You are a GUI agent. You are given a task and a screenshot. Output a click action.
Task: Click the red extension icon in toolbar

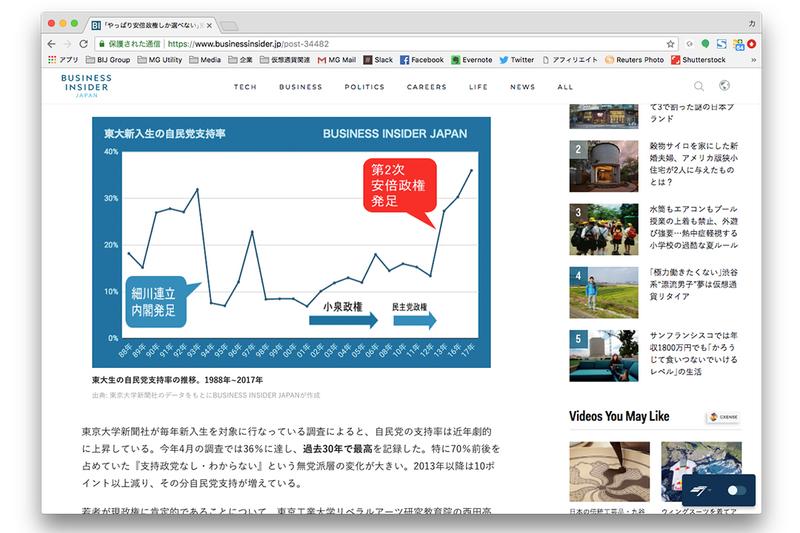(752, 44)
